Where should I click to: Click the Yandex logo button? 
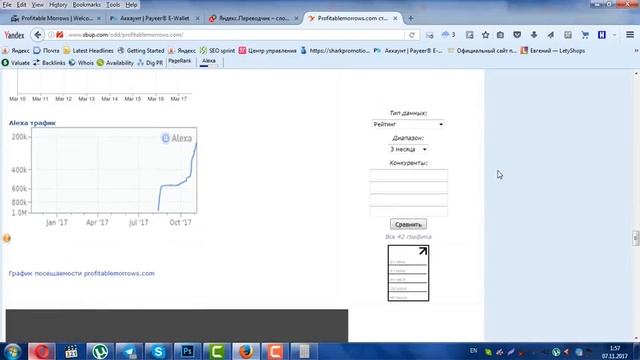click(14, 35)
